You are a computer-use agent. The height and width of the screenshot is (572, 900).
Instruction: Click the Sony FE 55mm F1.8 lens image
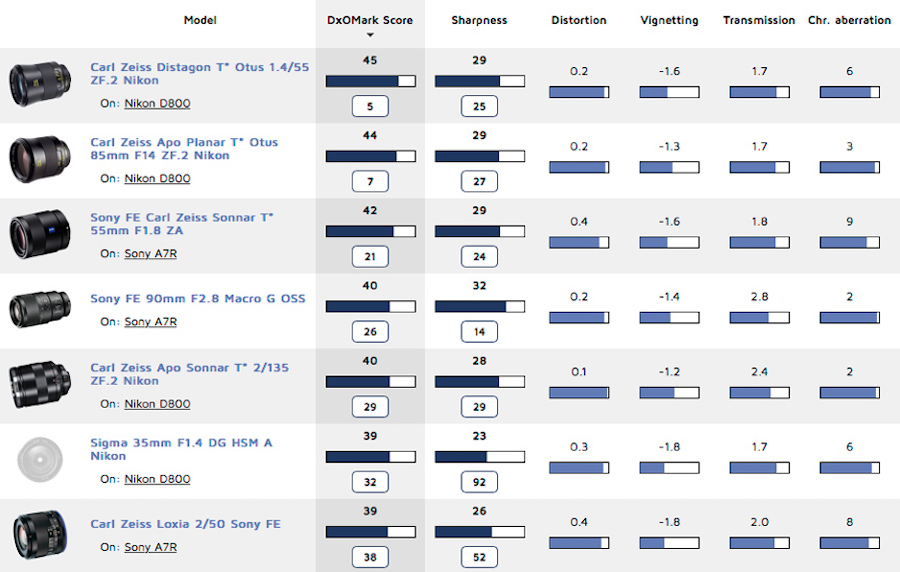[x=36, y=236]
